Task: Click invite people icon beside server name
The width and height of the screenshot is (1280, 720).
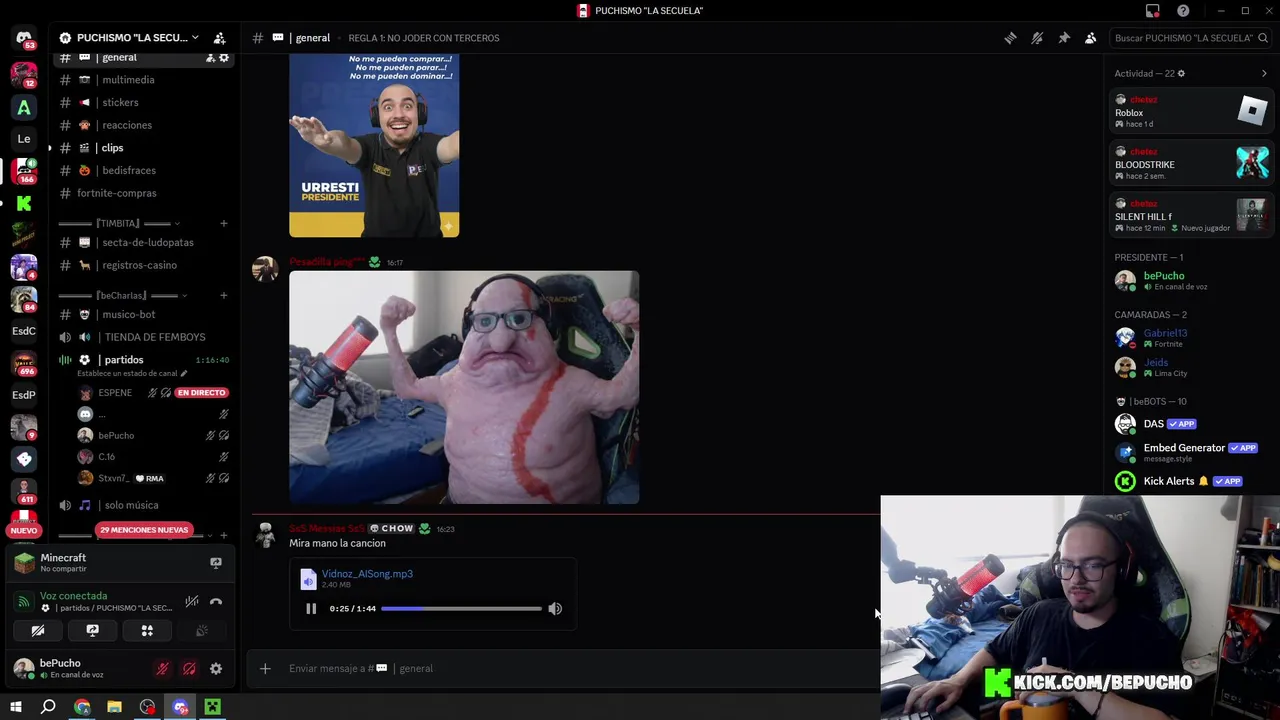Action: click(x=220, y=38)
